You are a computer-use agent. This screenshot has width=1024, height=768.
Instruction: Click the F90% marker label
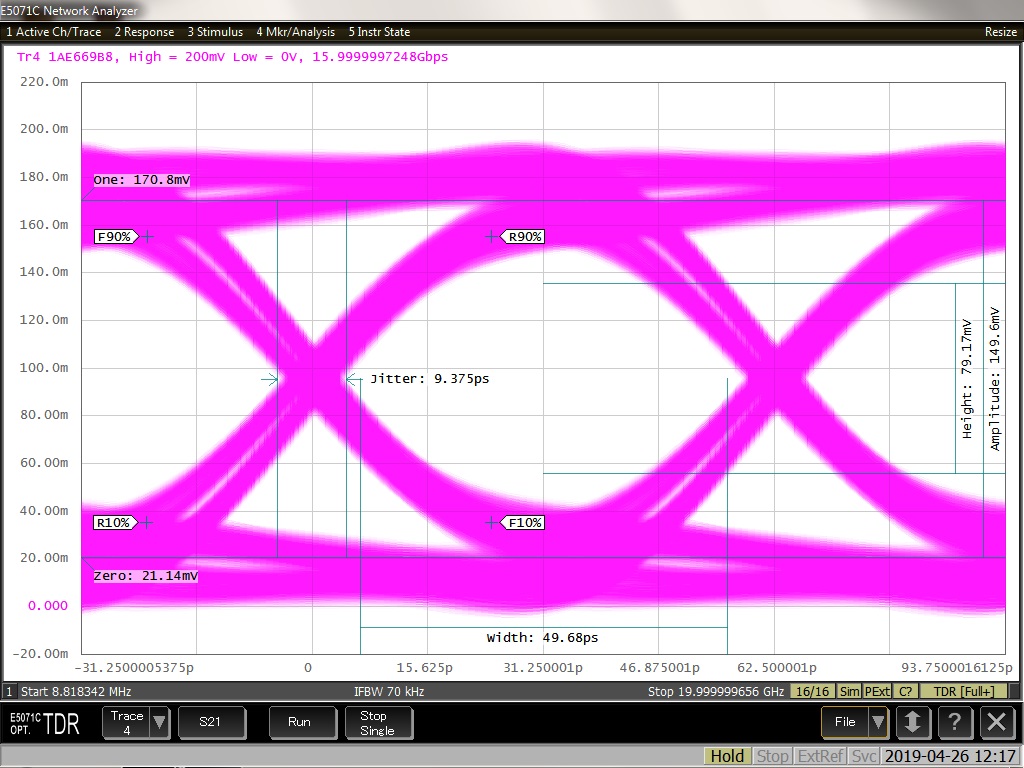[x=113, y=237]
